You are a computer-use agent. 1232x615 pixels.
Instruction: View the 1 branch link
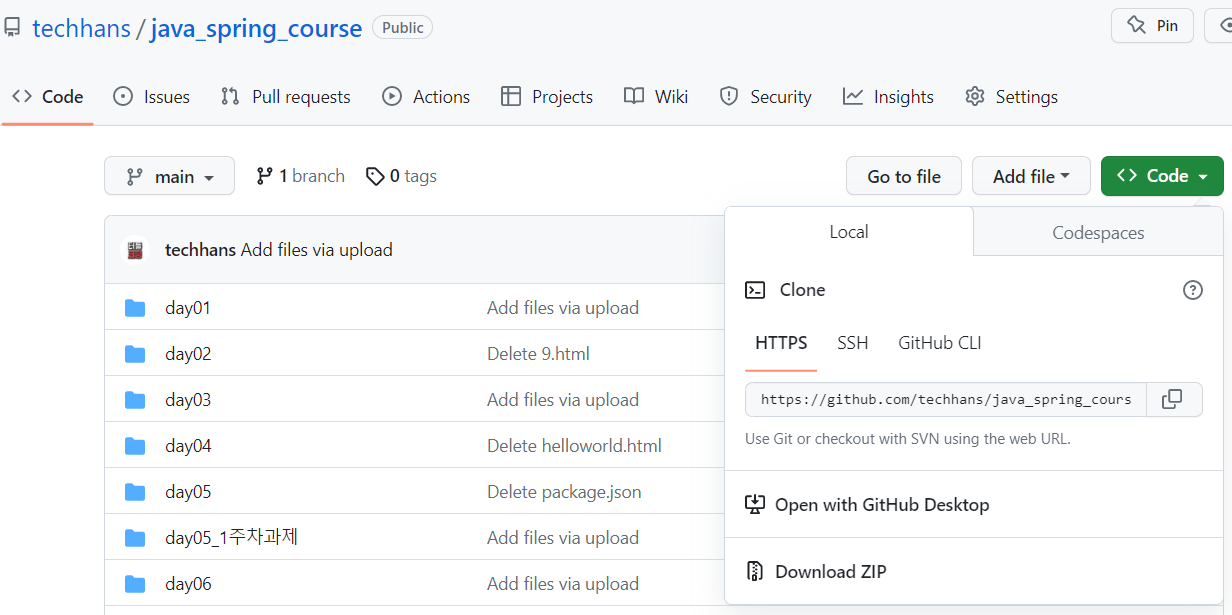[300, 176]
